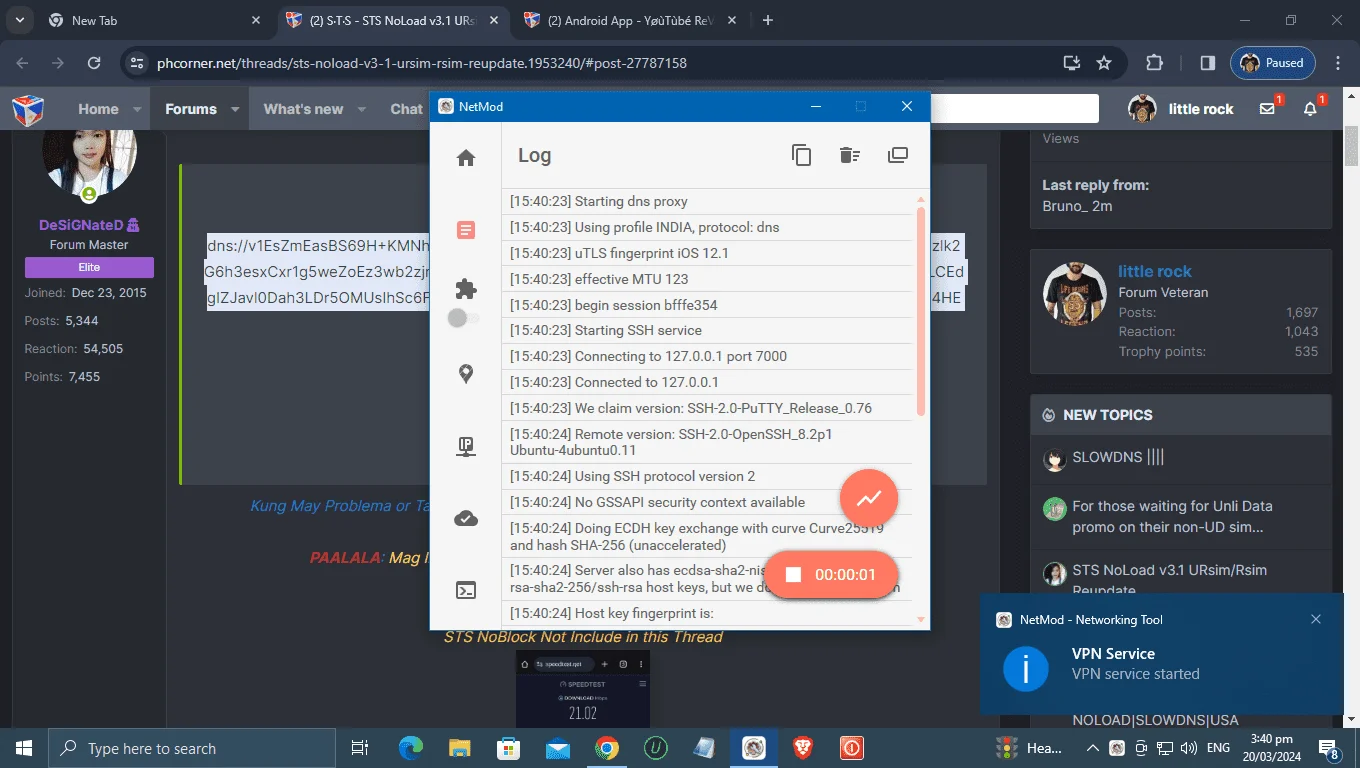Expand the Home menu dropdown arrow
1360x768 pixels.
click(135, 109)
